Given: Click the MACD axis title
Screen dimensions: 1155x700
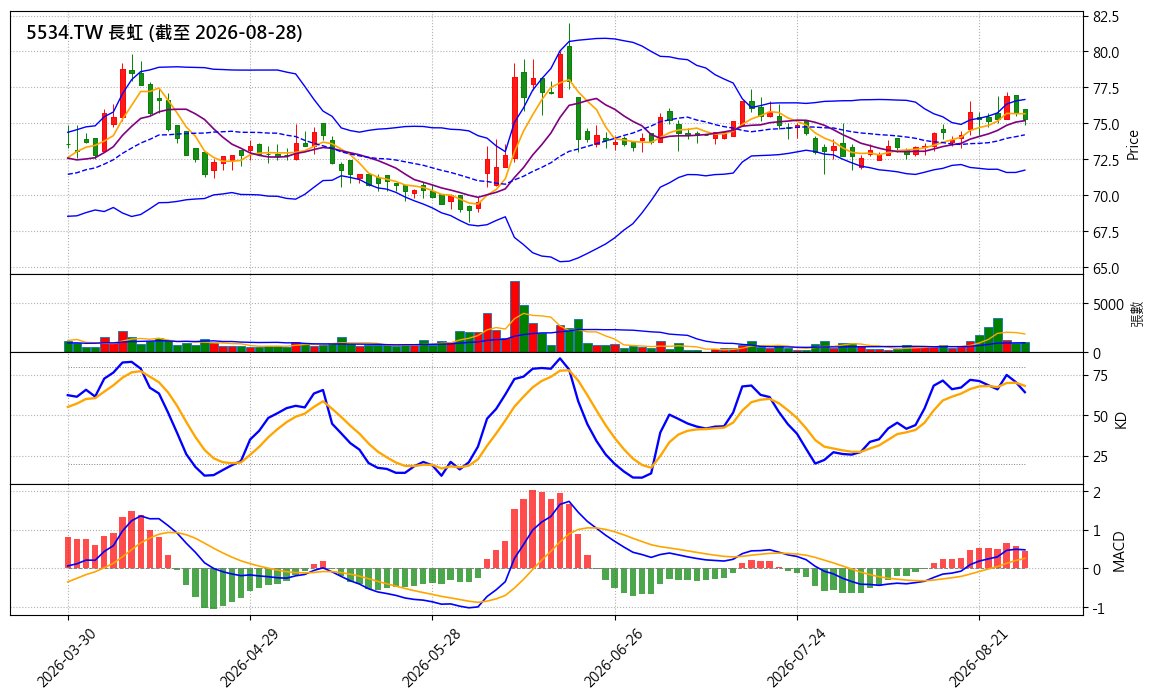Looking at the screenshot, I should coord(1120,552).
